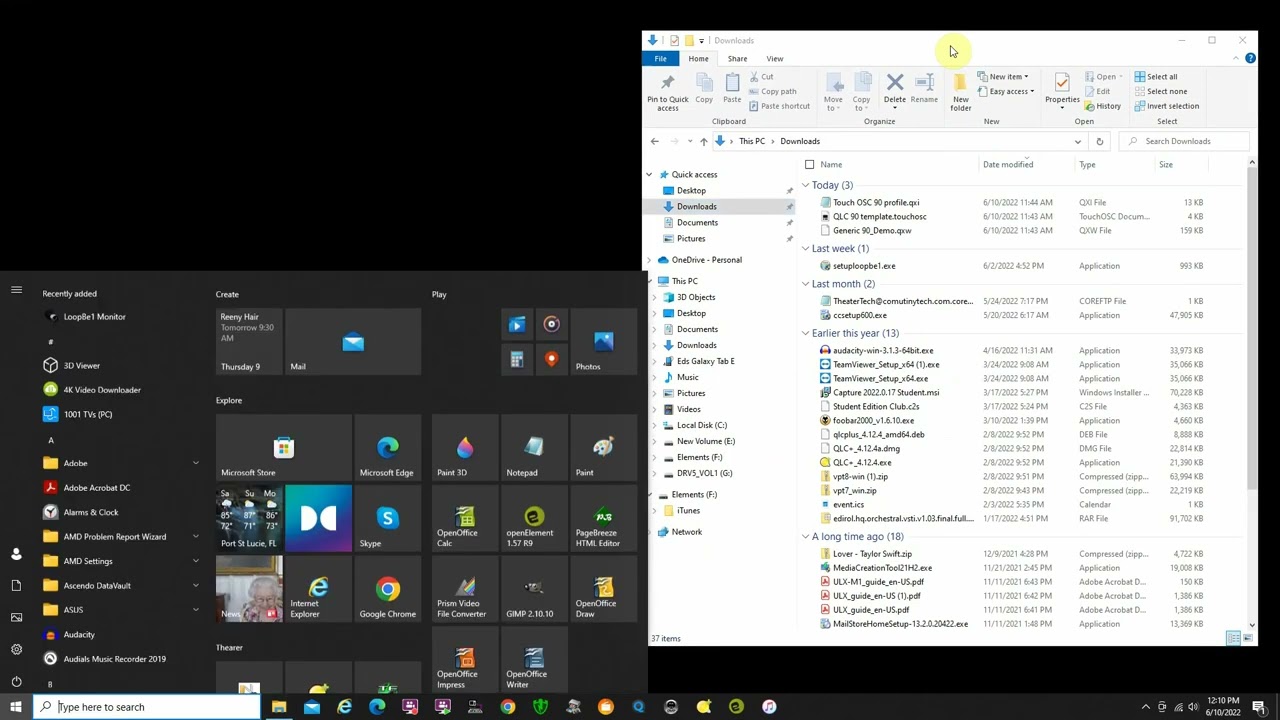Launch the Calculator tile
Viewport: 1280px width, 720px height.
click(517, 359)
